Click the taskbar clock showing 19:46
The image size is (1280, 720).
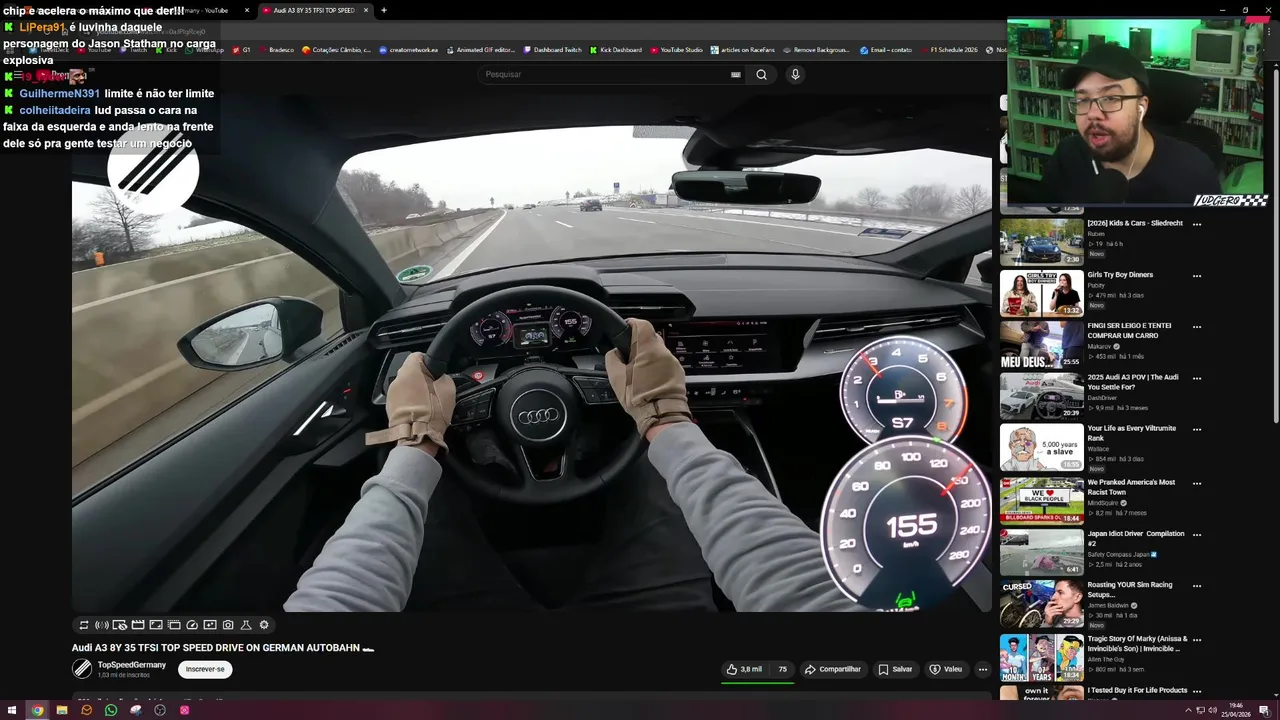[1236, 710]
